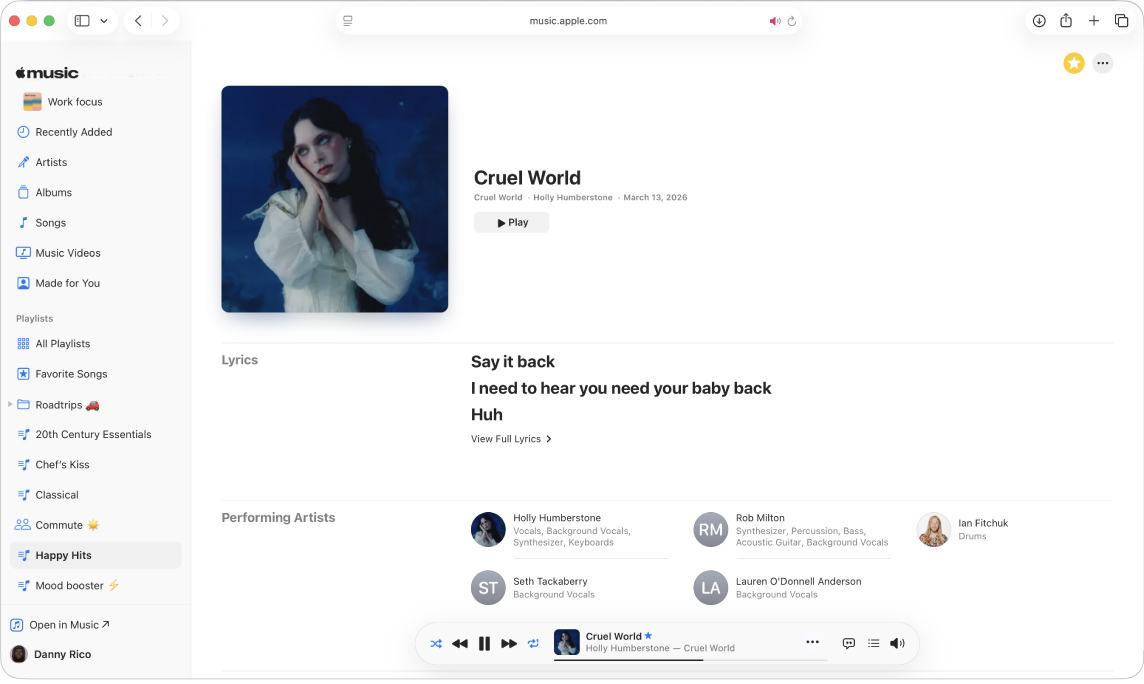Image resolution: width=1144 pixels, height=684 pixels.
Task: Play the Cruel World song
Action: click(x=511, y=222)
